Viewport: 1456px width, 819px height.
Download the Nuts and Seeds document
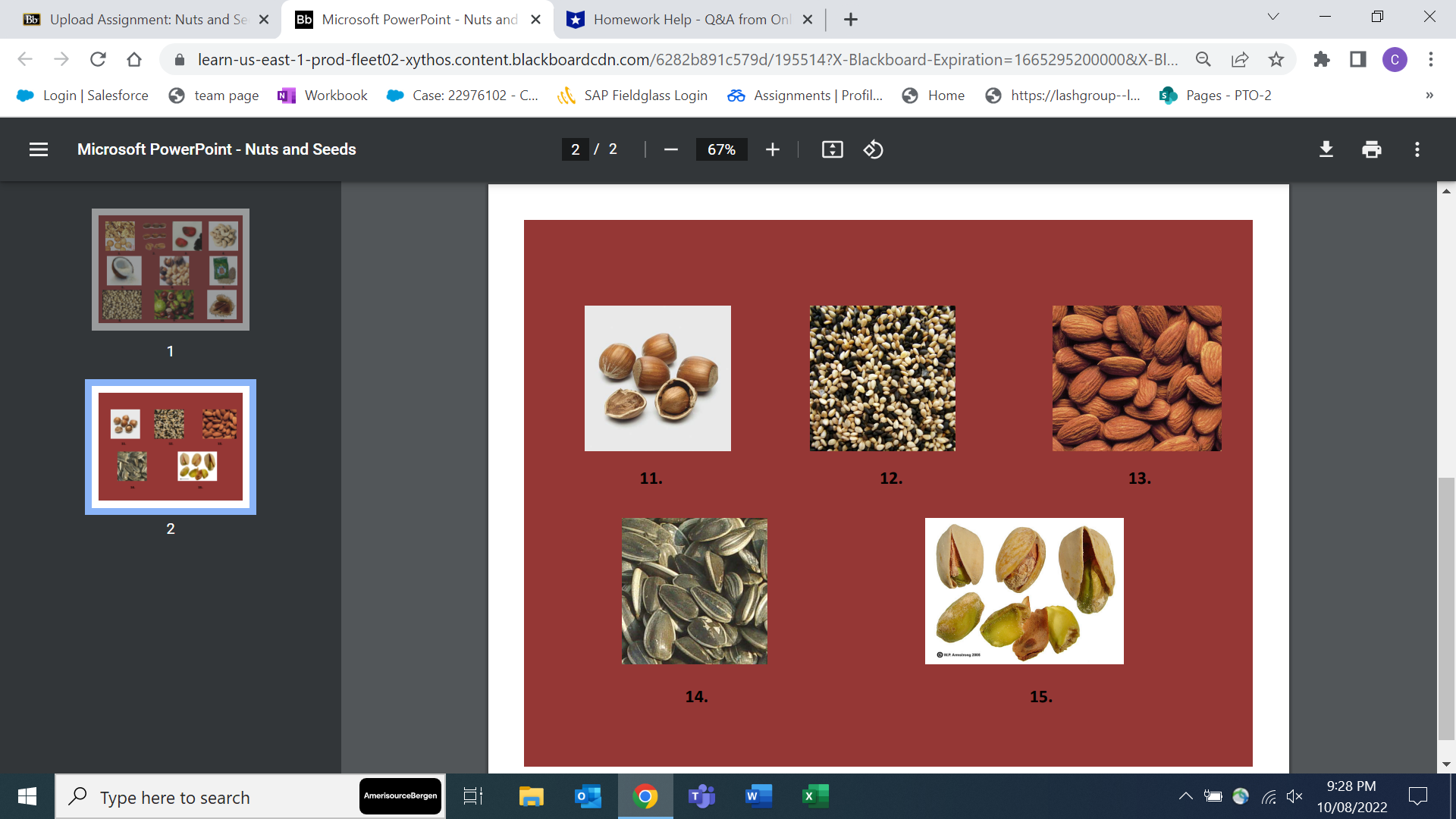[x=1326, y=149]
